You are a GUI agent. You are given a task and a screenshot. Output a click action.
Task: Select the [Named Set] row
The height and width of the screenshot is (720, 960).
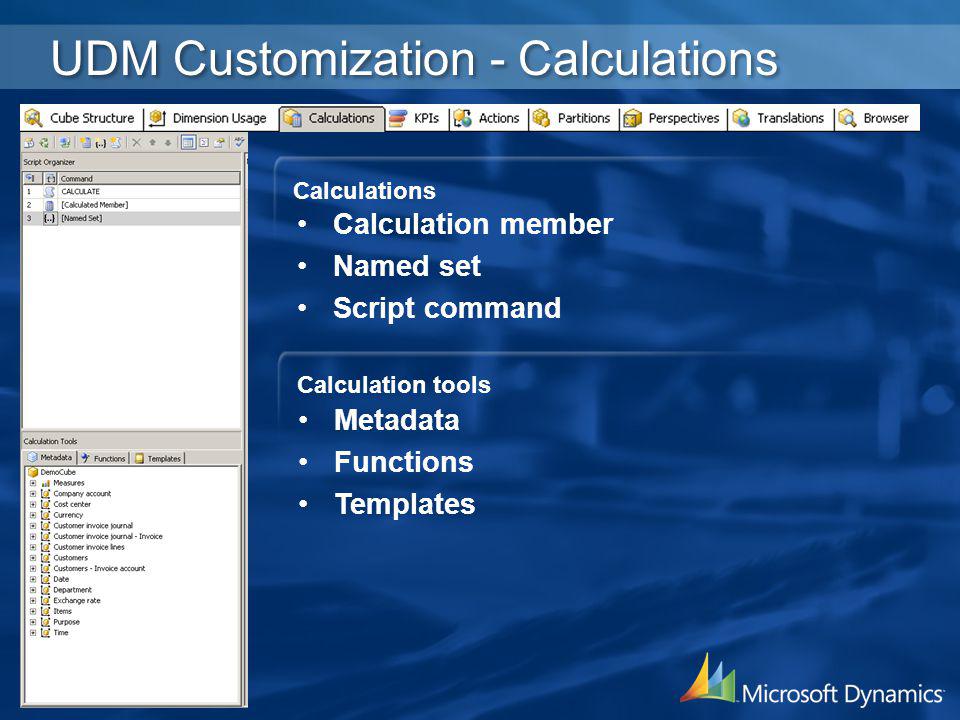pyautogui.click(x=131, y=218)
